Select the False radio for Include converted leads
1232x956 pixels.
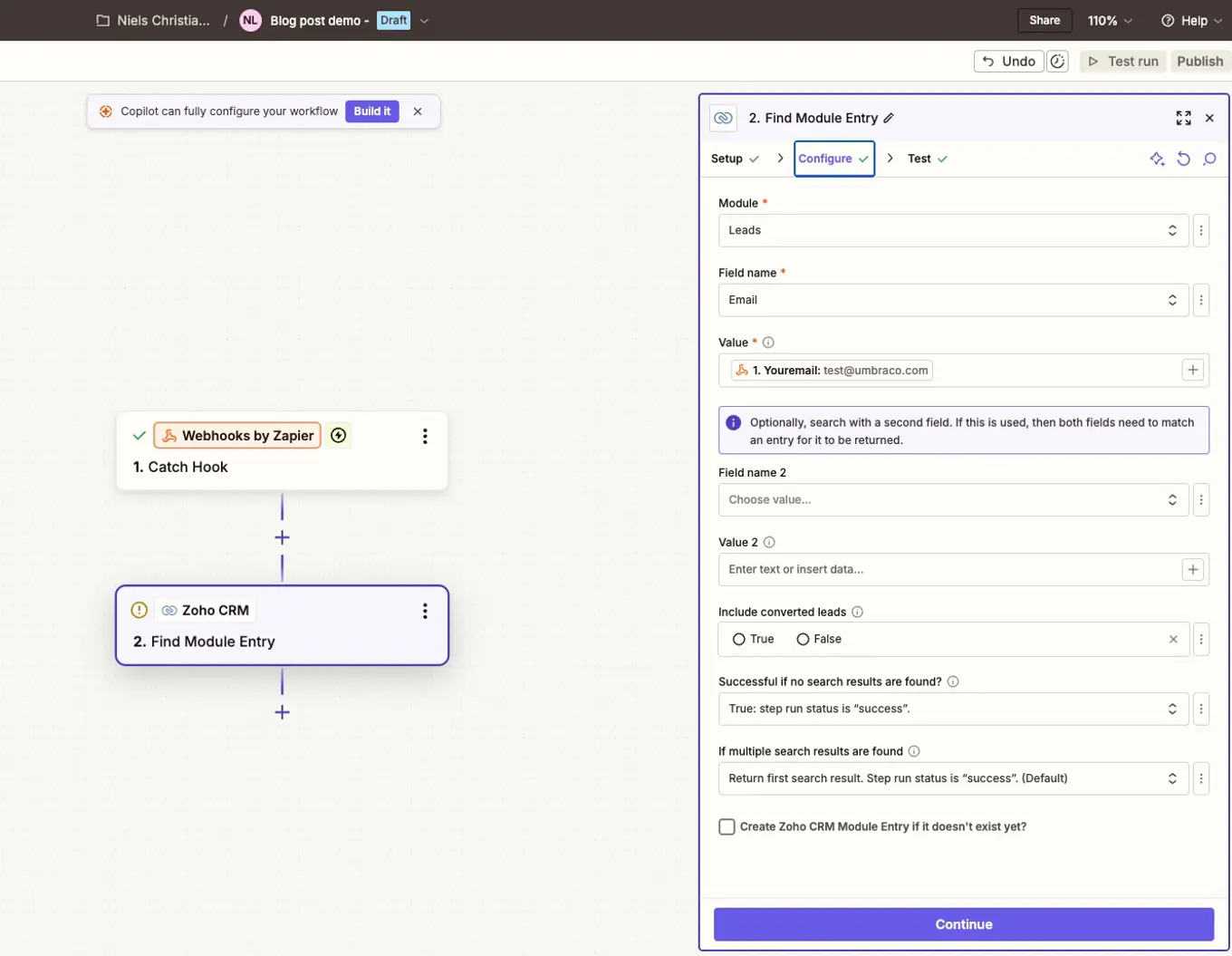(x=803, y=638)
